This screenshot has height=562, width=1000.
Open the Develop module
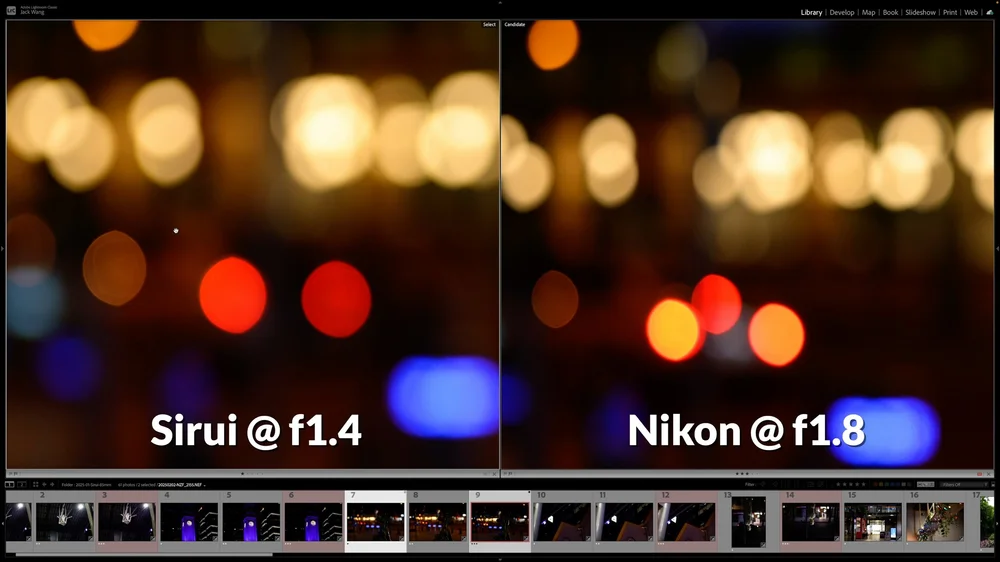click(x=841, y=12)
